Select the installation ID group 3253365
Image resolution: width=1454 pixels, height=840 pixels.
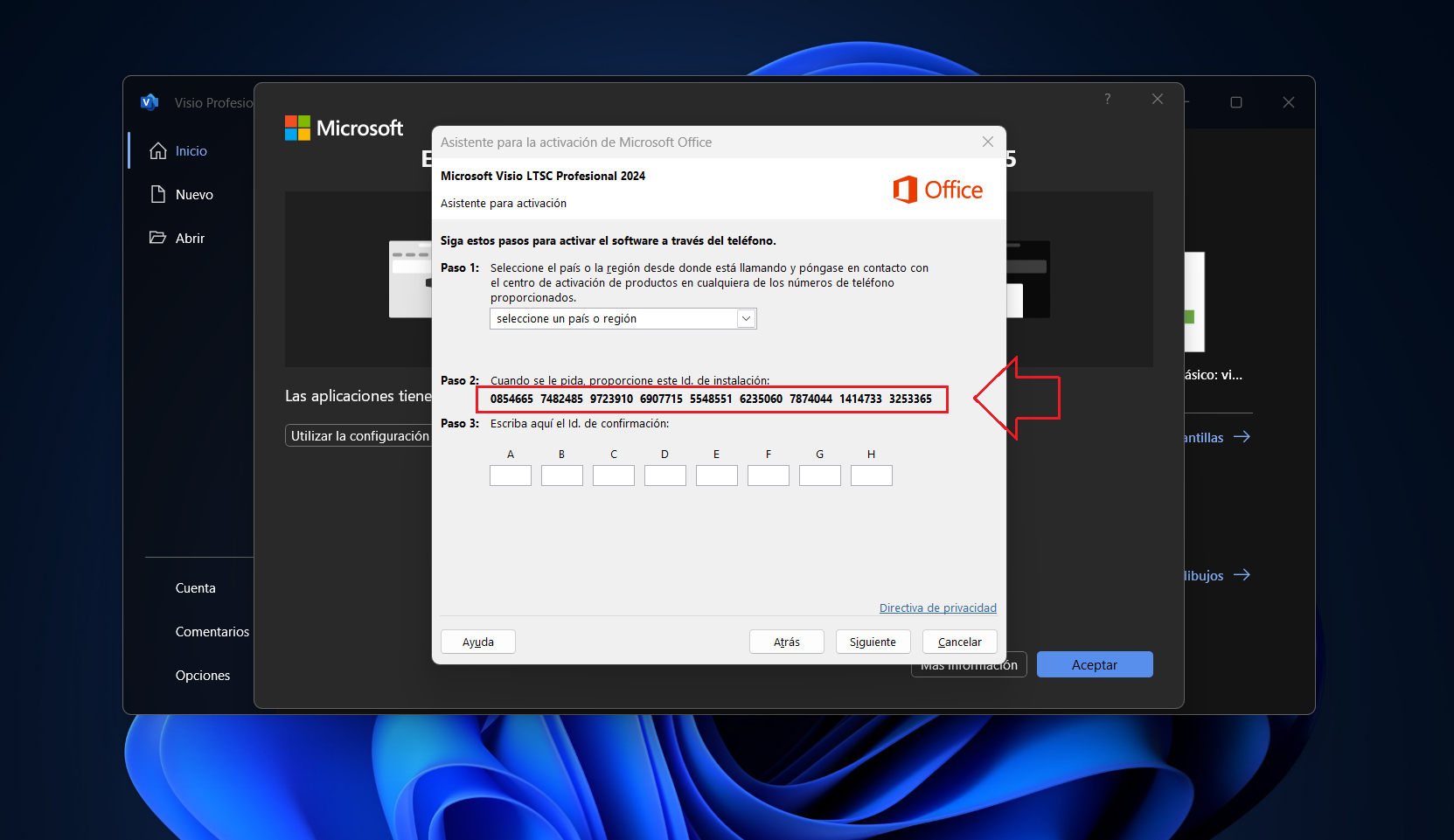[910, 399]
